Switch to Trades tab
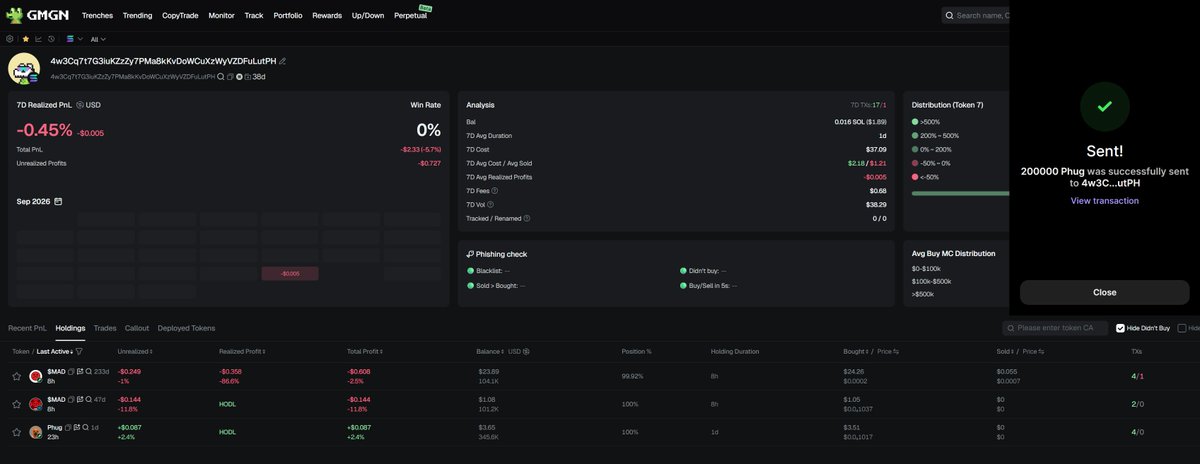This screenshot has height=464, width=1200. (x=105, y=328)
